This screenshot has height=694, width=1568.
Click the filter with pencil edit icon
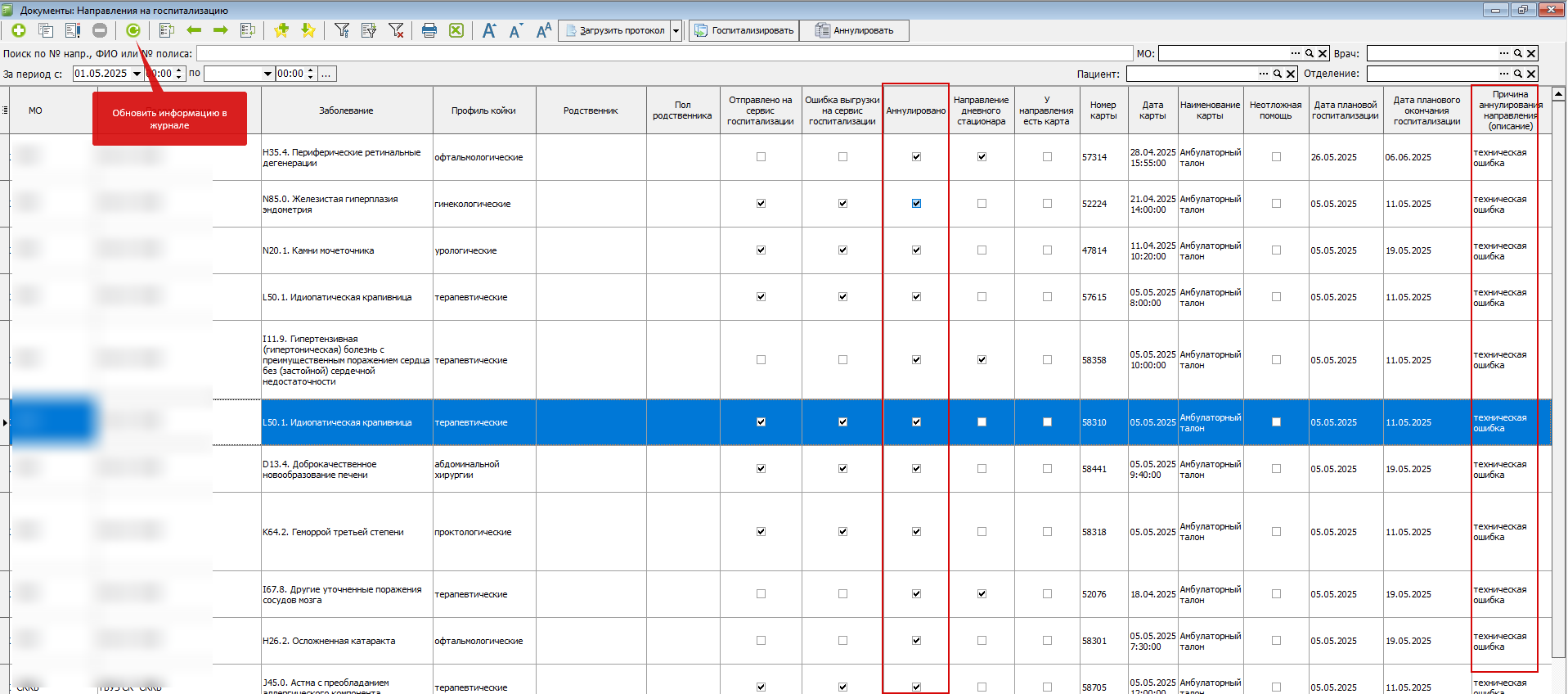click(369, 30)
